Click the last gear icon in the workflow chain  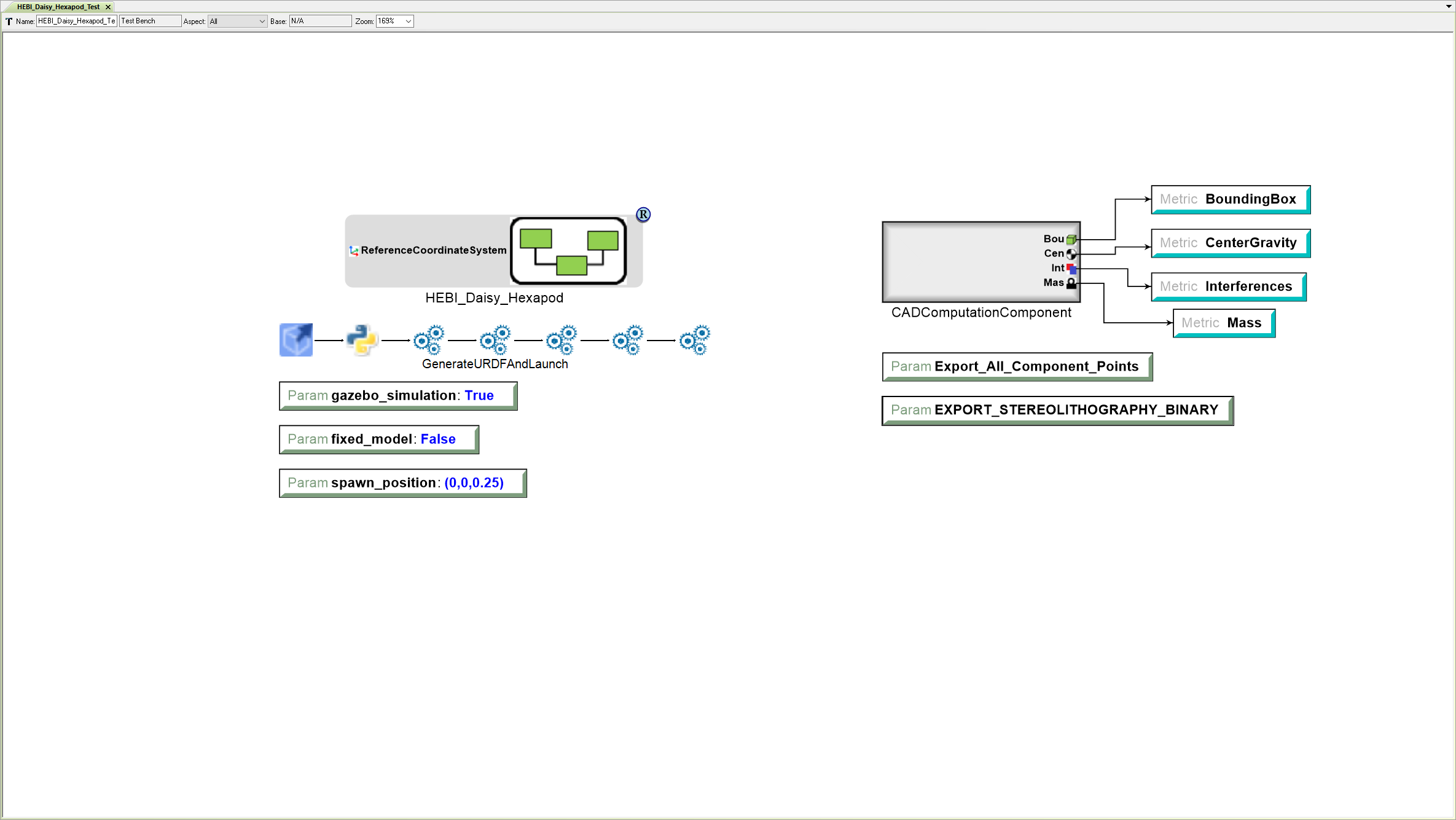(x=694, y=339)
